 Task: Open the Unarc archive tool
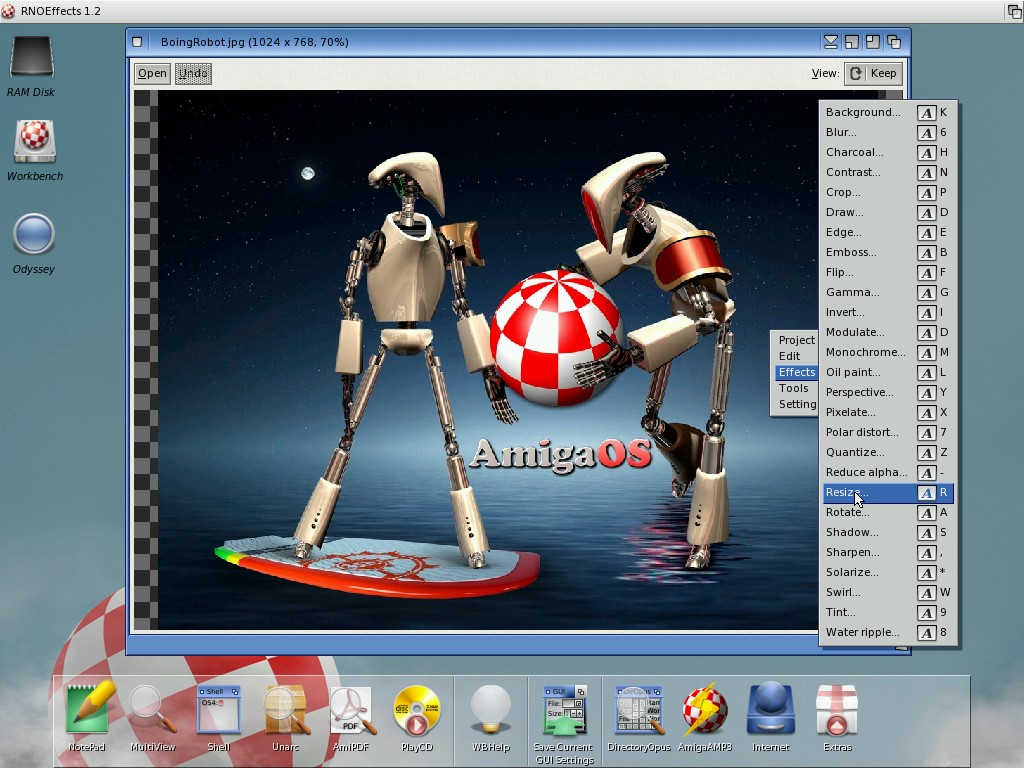(285, 710)
